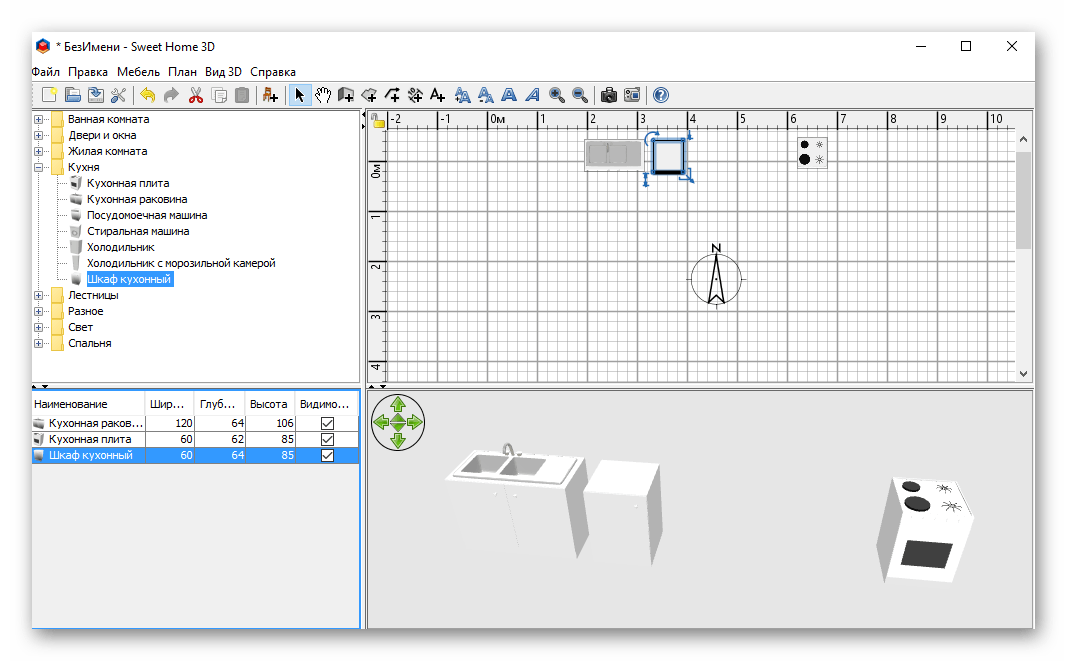1067x661 pixels.
Task: Click the Add text label tool
Action: (x=438, y=95)
